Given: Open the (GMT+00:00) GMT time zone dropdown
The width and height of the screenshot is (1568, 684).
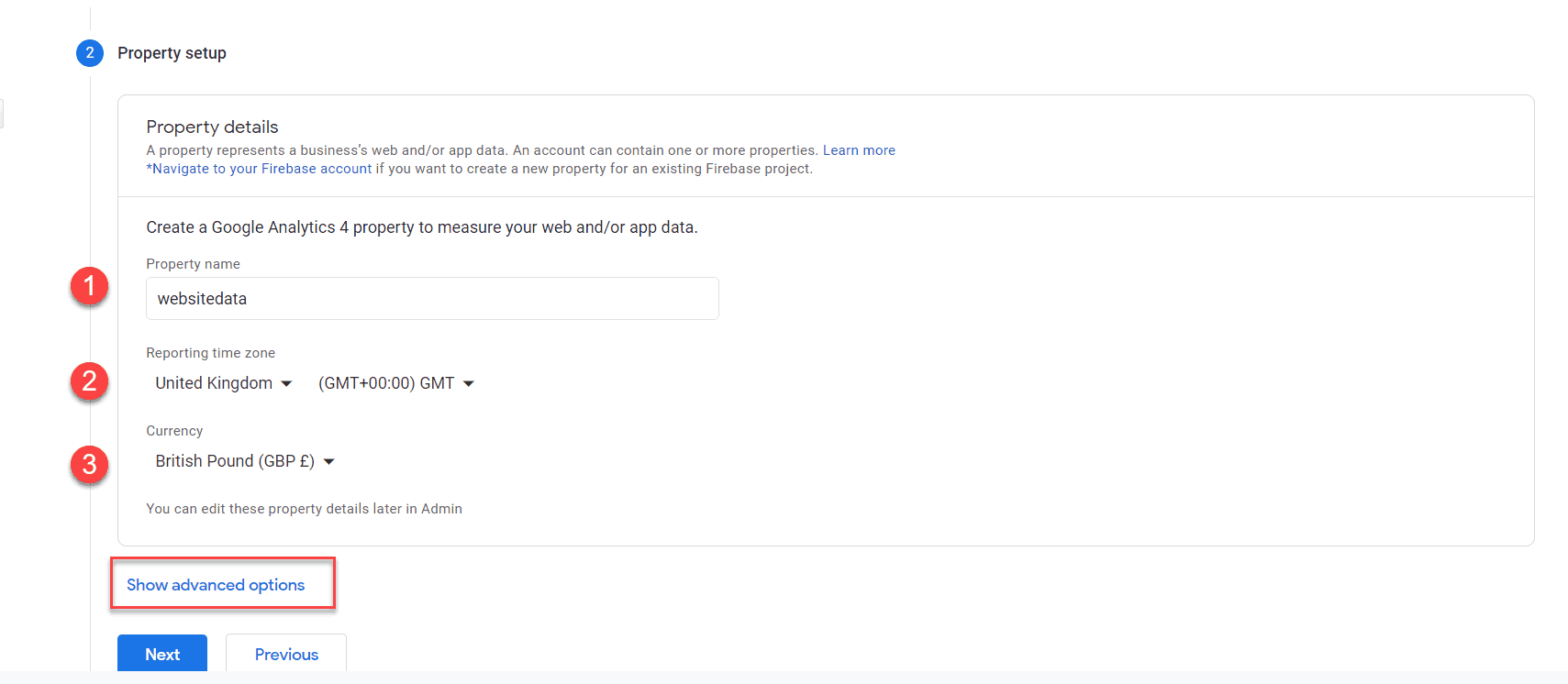Looking at the screenshot, I should 395,383.
